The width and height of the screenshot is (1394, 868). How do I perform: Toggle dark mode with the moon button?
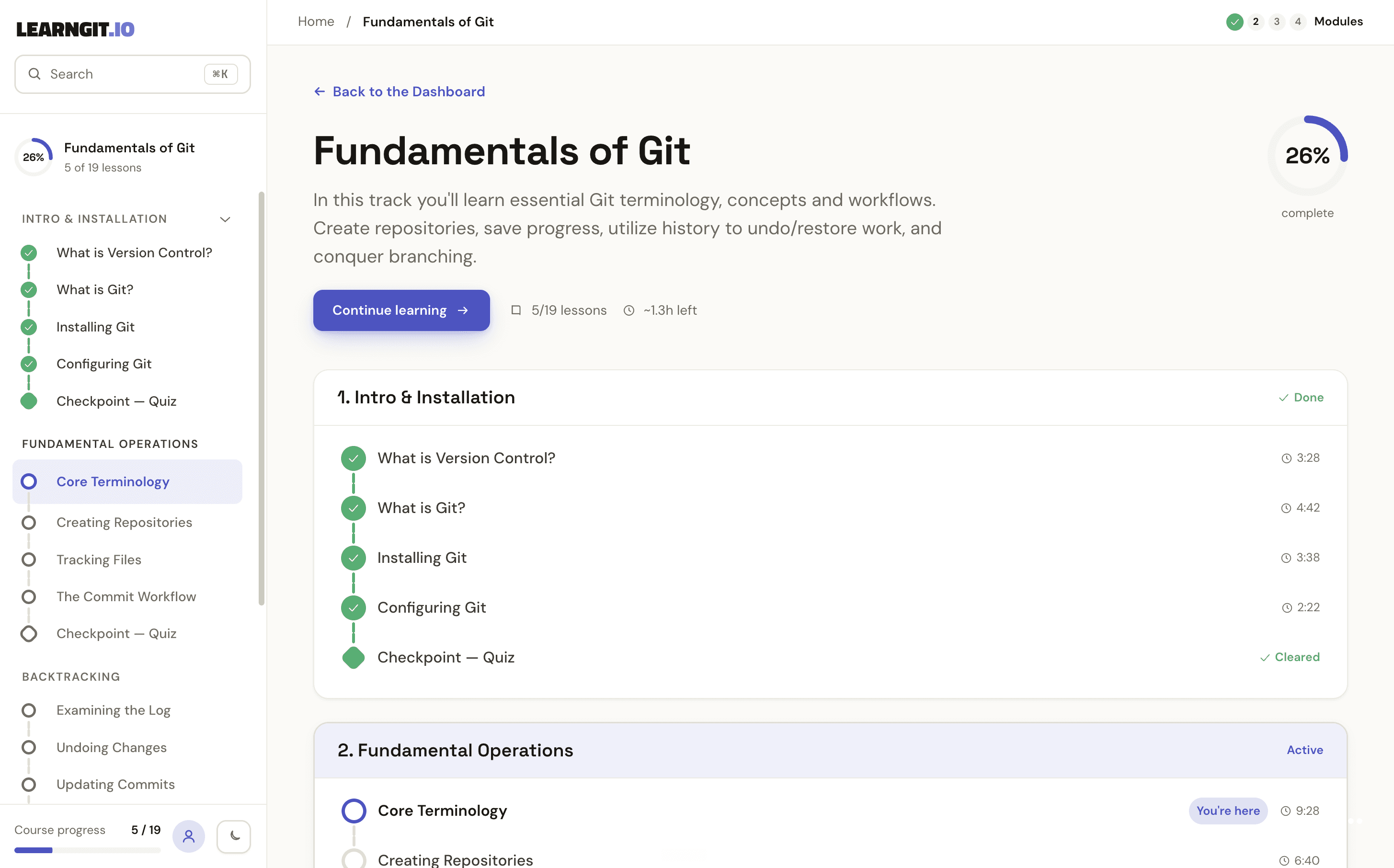coord(234,836)
